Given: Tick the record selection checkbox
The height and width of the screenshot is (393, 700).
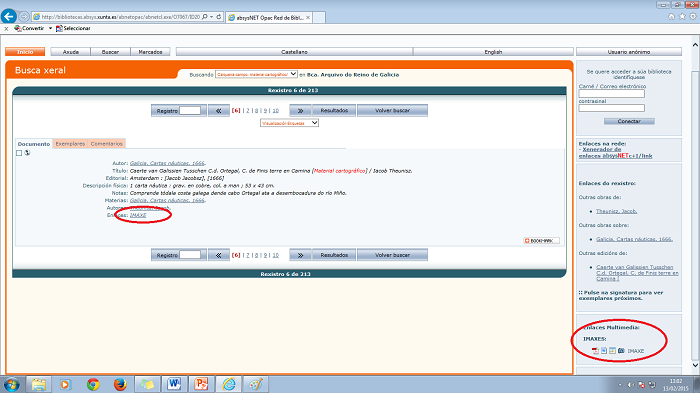Looking at the screenshot, I should pyautogui.click(x=19, y=153).
